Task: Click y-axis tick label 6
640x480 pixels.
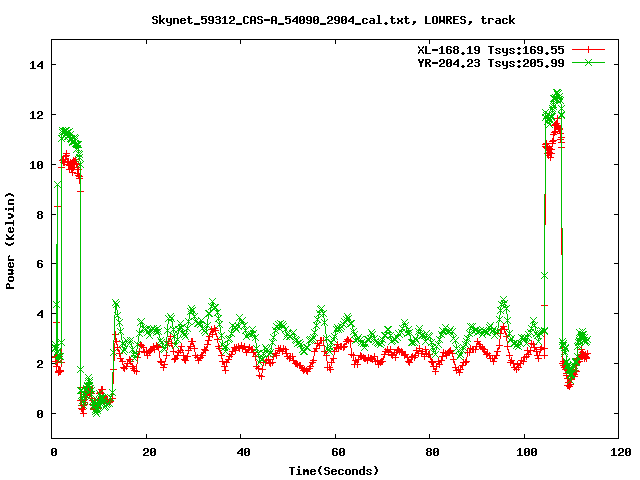Action: pyautogui.click(x=40, y=264)
